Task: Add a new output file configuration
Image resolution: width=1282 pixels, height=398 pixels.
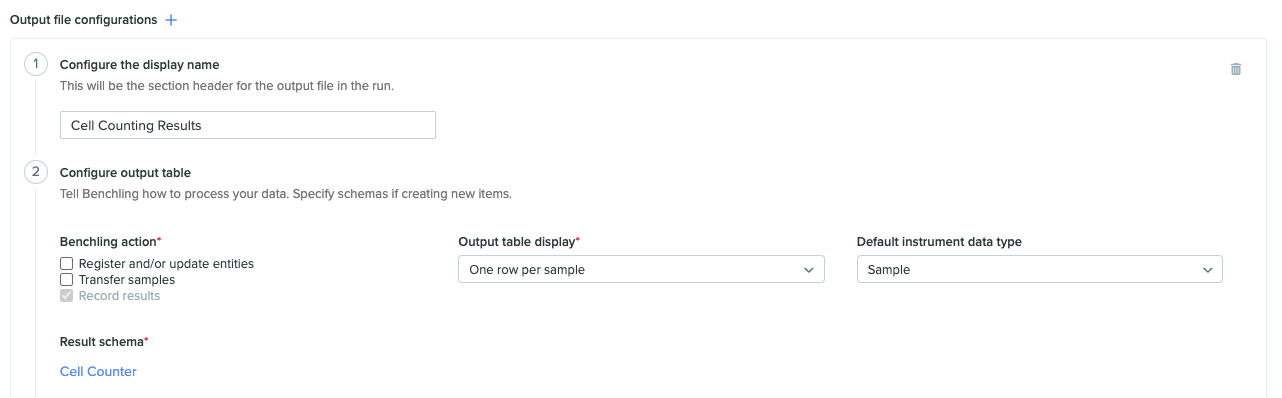Action: (170, 20)
